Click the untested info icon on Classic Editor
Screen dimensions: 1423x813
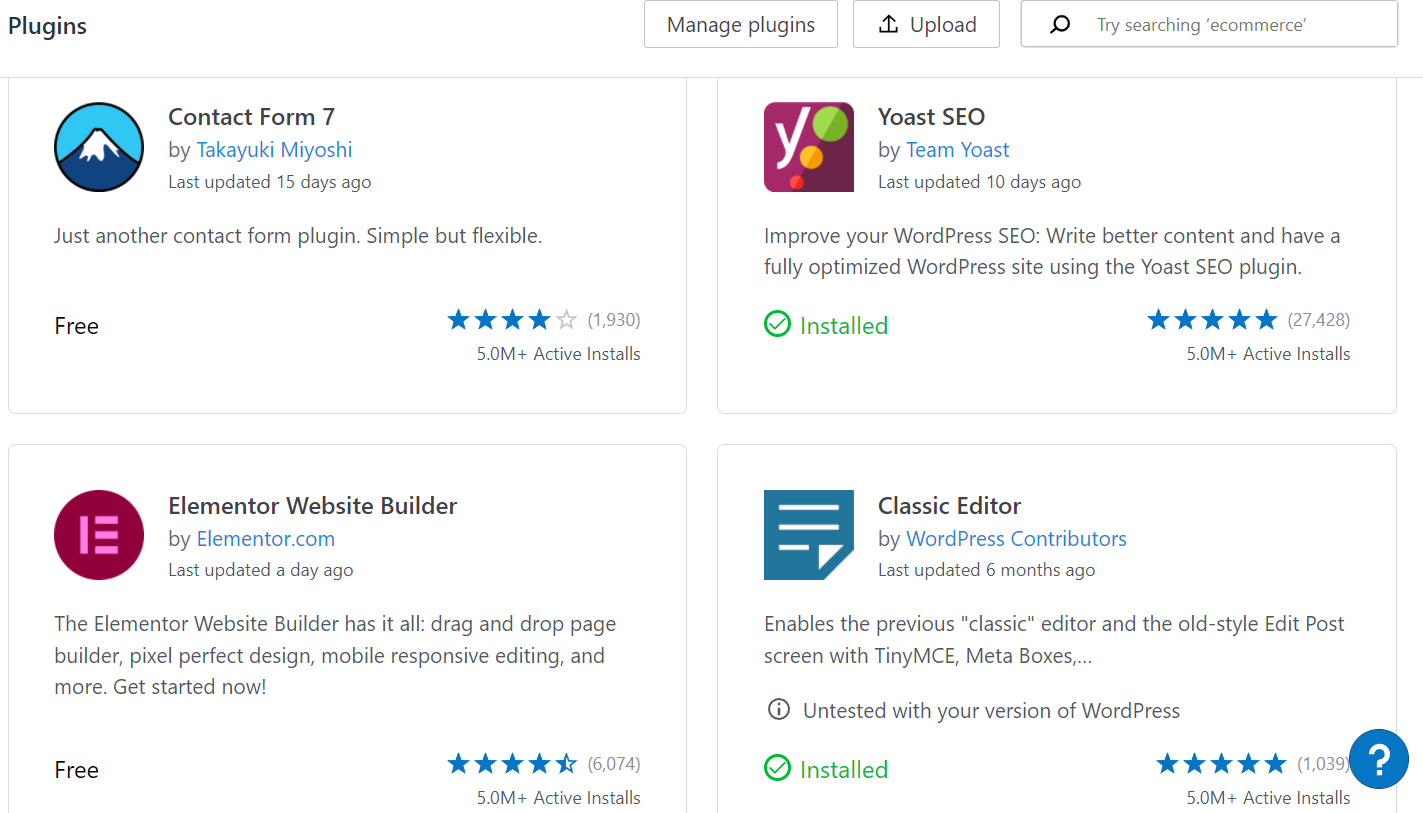coord(778,710)
